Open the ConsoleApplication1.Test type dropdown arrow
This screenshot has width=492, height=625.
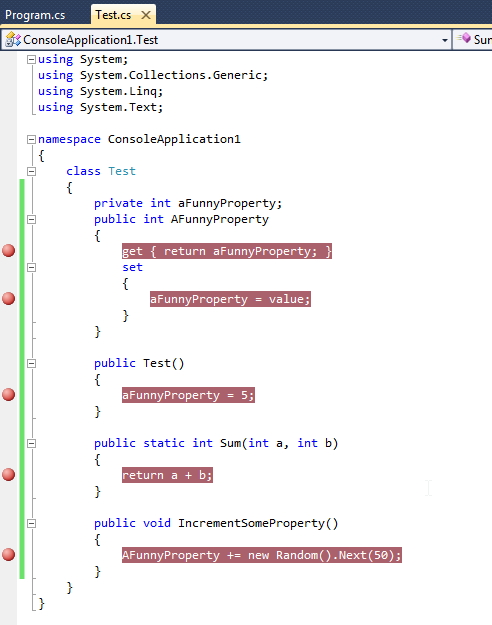(x=445, y=40)
